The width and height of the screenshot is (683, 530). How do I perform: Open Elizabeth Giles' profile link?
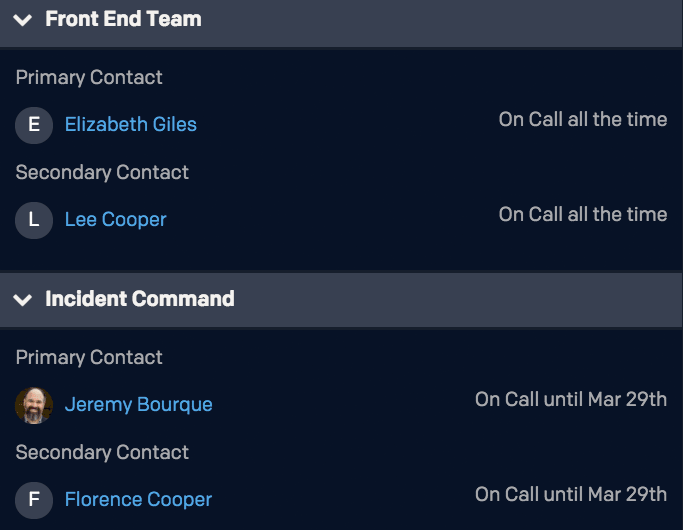click(x=130, y=125)
